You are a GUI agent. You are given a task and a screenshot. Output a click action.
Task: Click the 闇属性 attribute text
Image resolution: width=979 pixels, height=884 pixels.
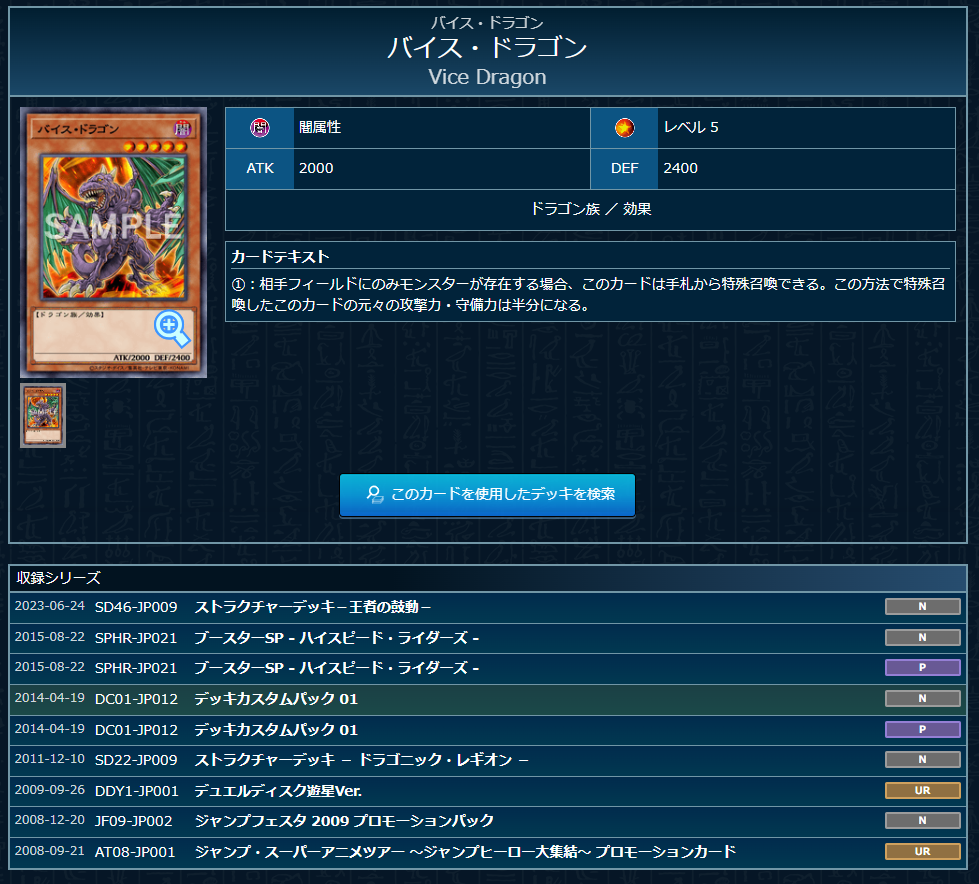click(320, 127)
